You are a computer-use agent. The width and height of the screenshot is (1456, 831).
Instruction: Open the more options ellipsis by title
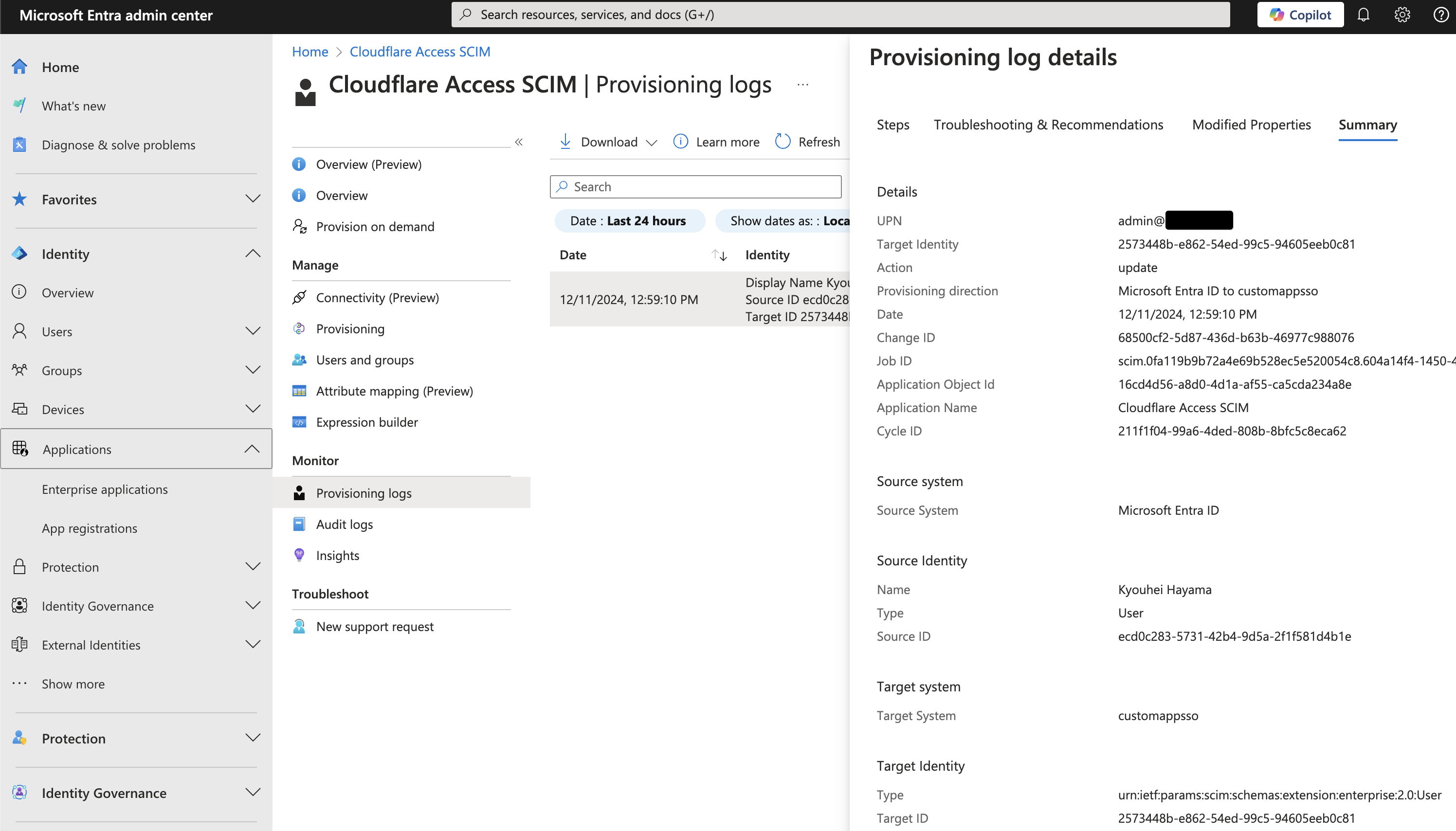(802, 85)
